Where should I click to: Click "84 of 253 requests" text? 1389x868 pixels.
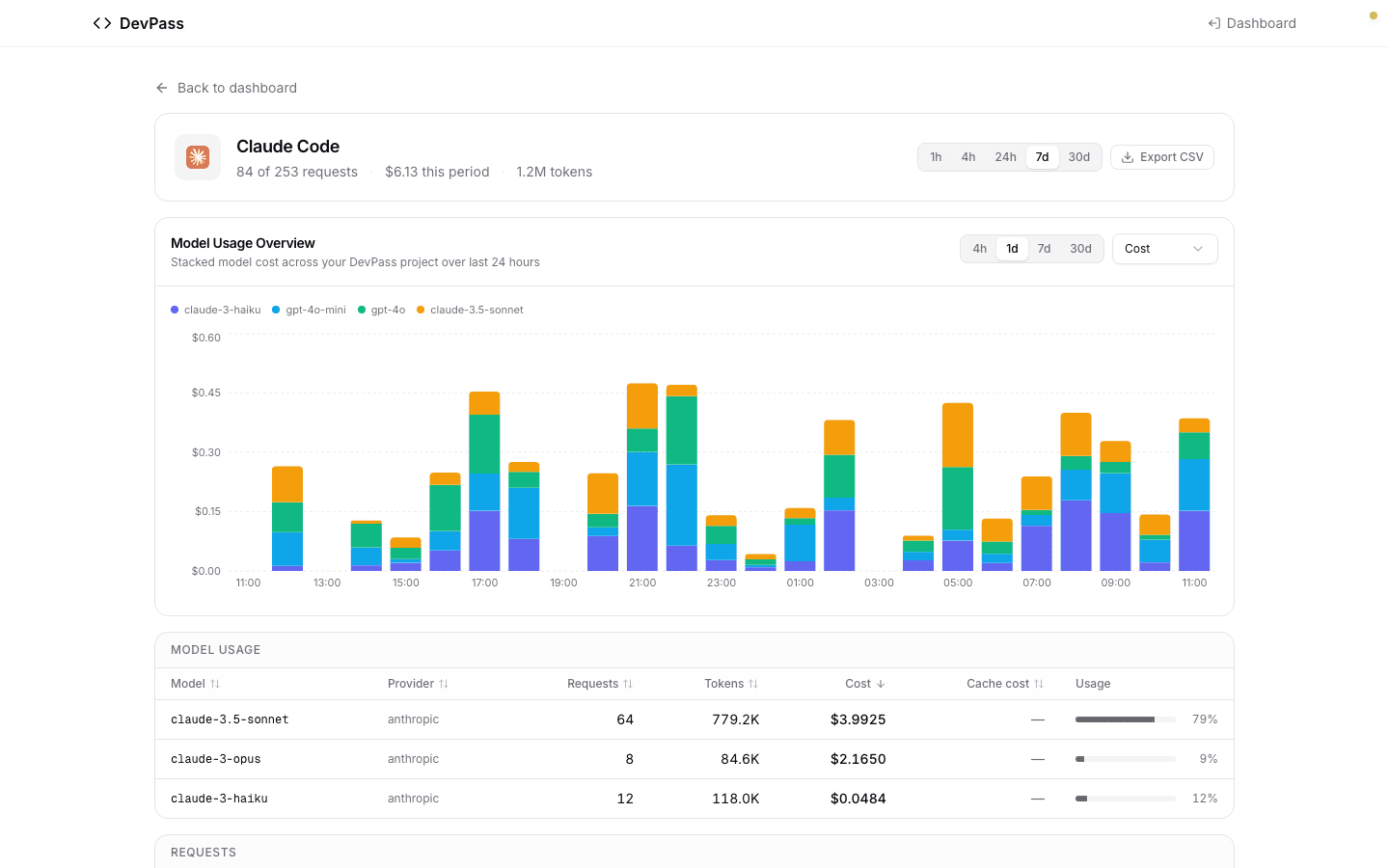pos(297,172)
